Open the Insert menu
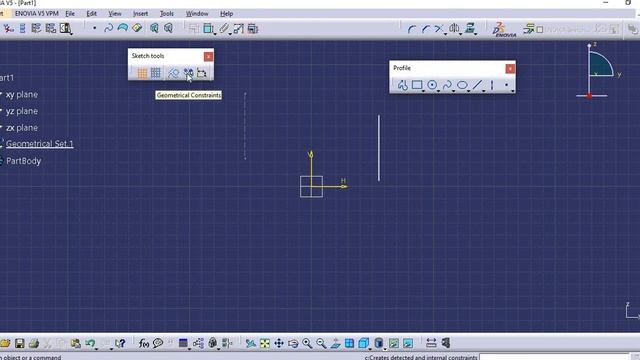The height and width of the screenshot is (360, 640). [140, 13]
